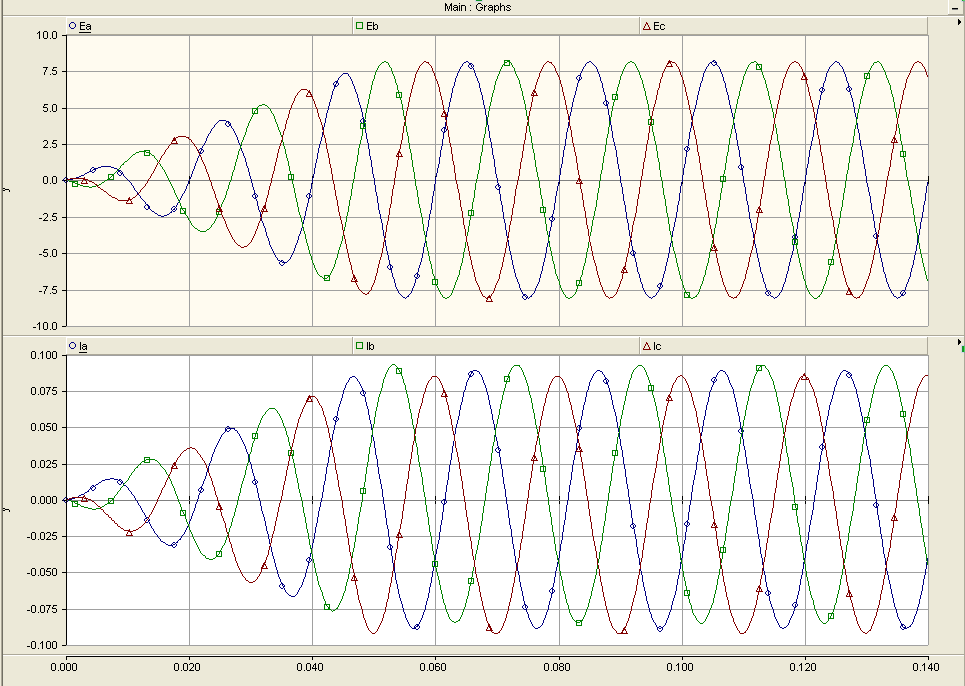Image resolution: width=965 pixels, height=686 pixels.
Task: Click the green square marker for Ib
Action: 359,346
